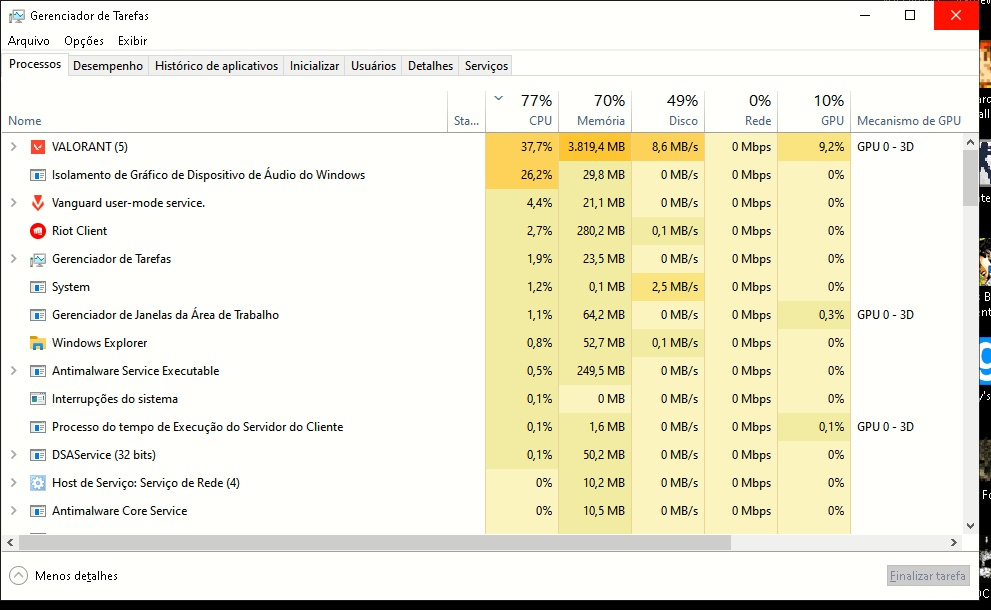Click the vertical scrollbar thumb
The height and width of the screenshot is (610, 991).
[x=971, y=178]
